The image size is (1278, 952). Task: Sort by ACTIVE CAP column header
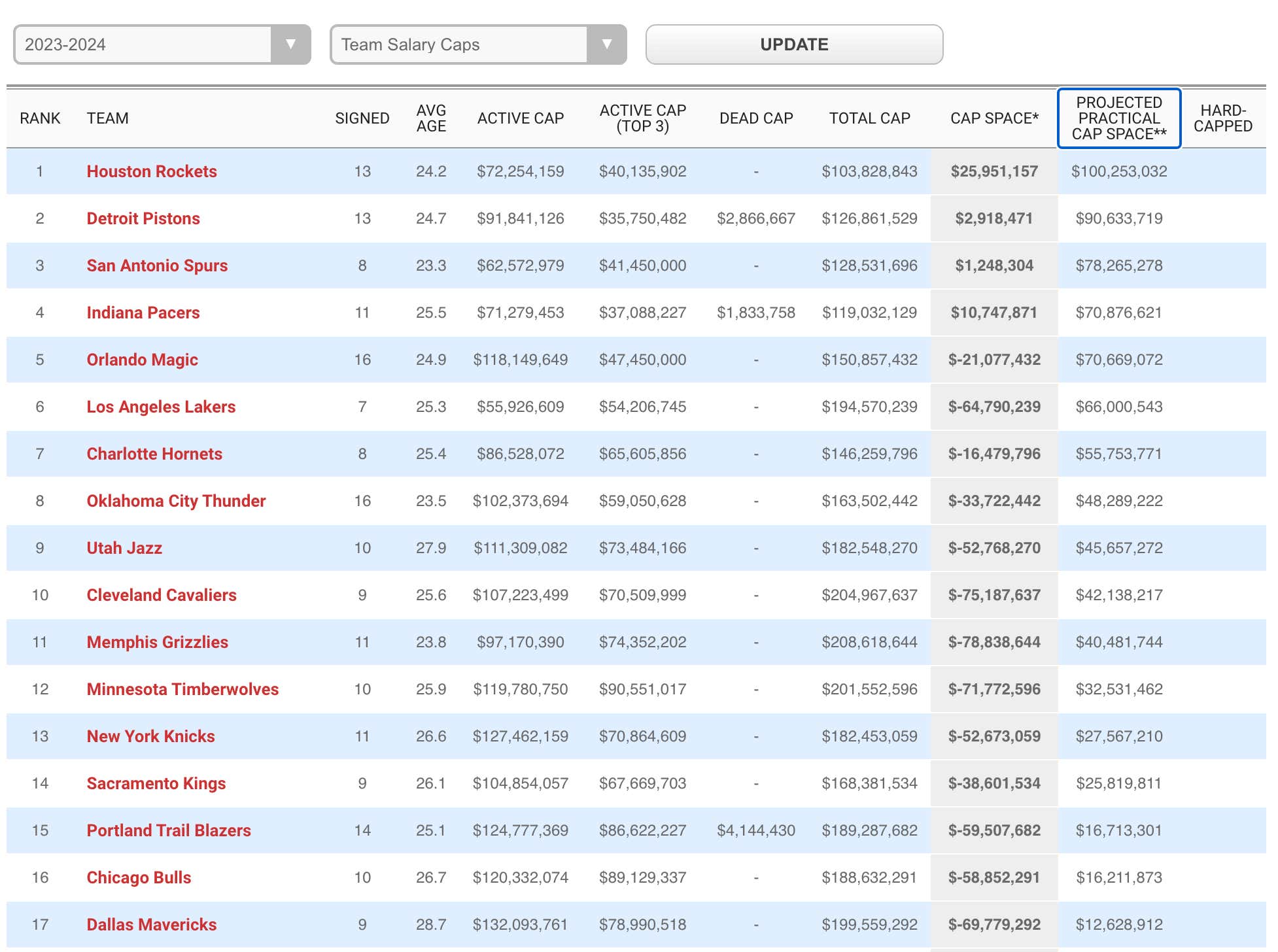pos(521,118)
